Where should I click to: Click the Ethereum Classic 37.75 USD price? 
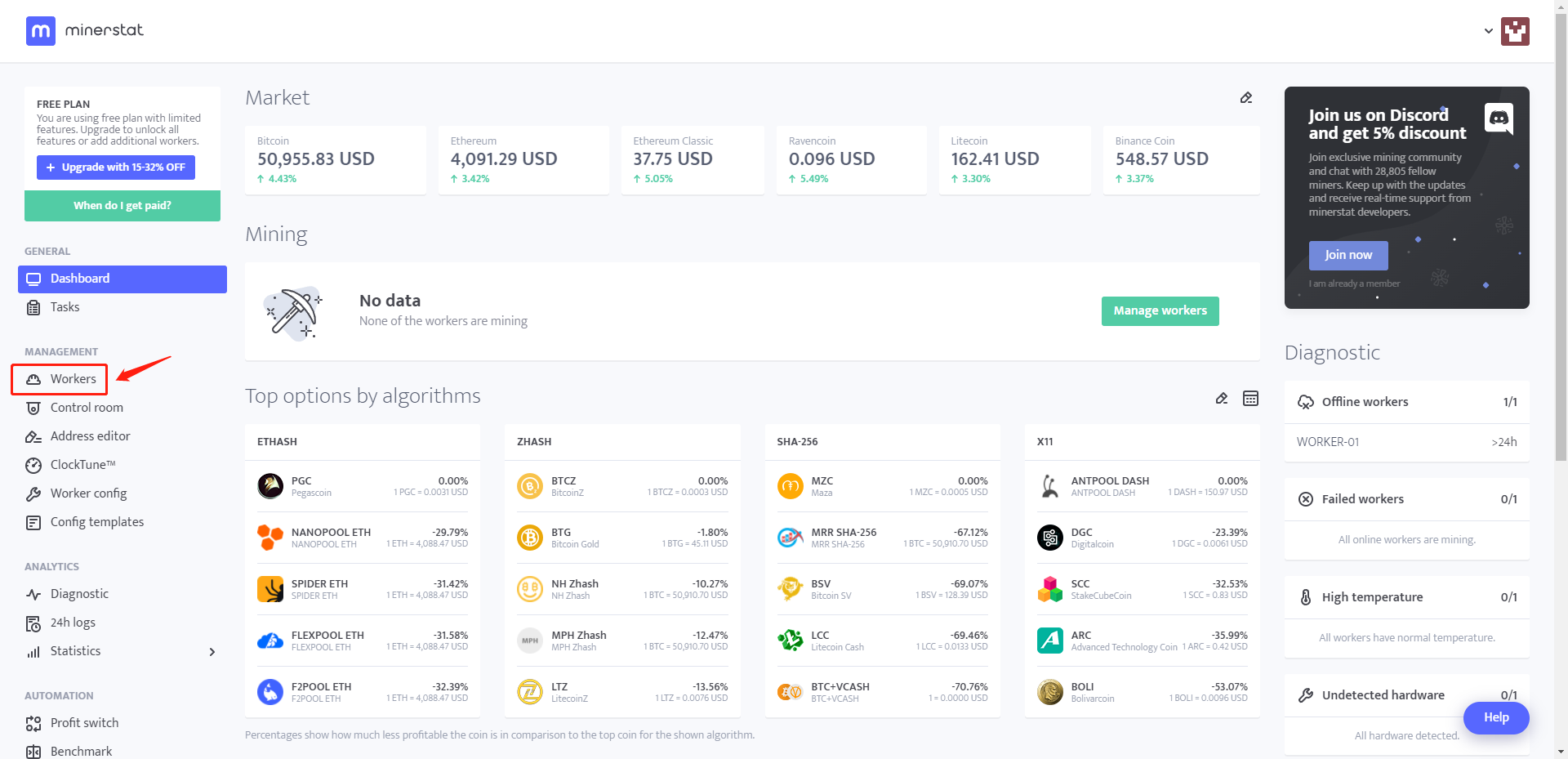point(673,159)
